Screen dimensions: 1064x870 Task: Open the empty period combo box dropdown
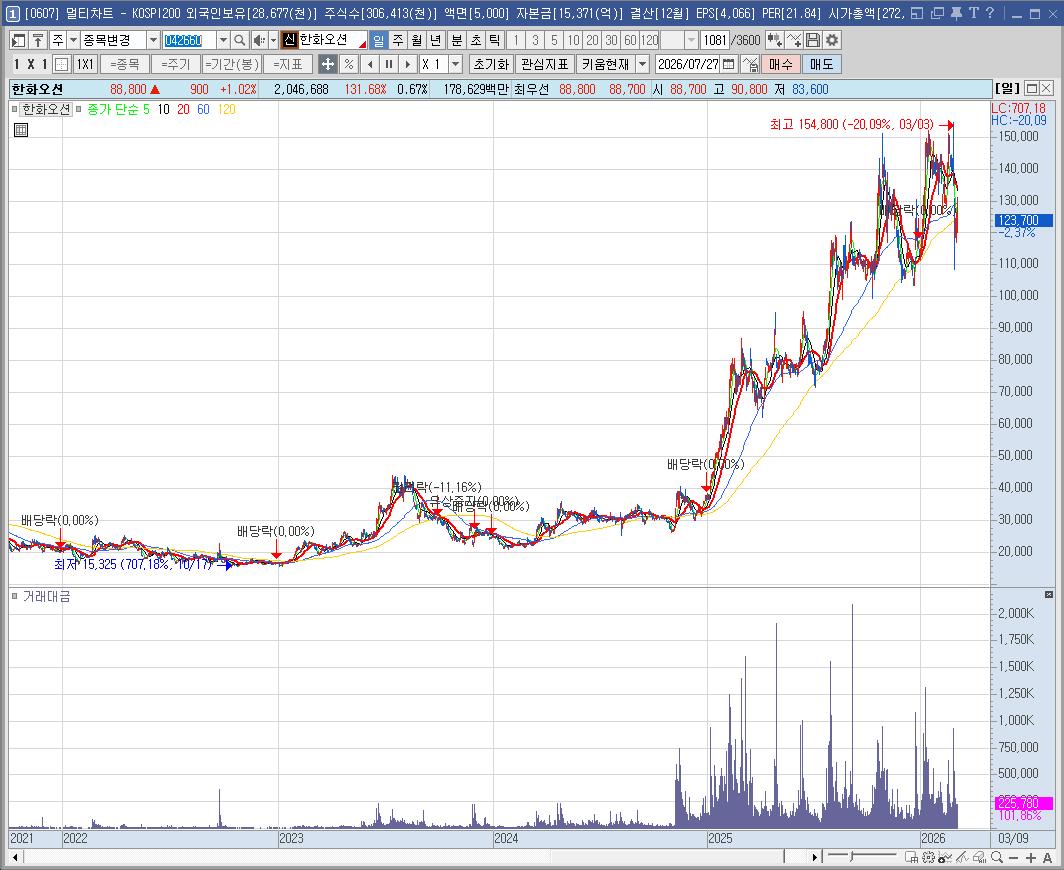pos(691,41)
